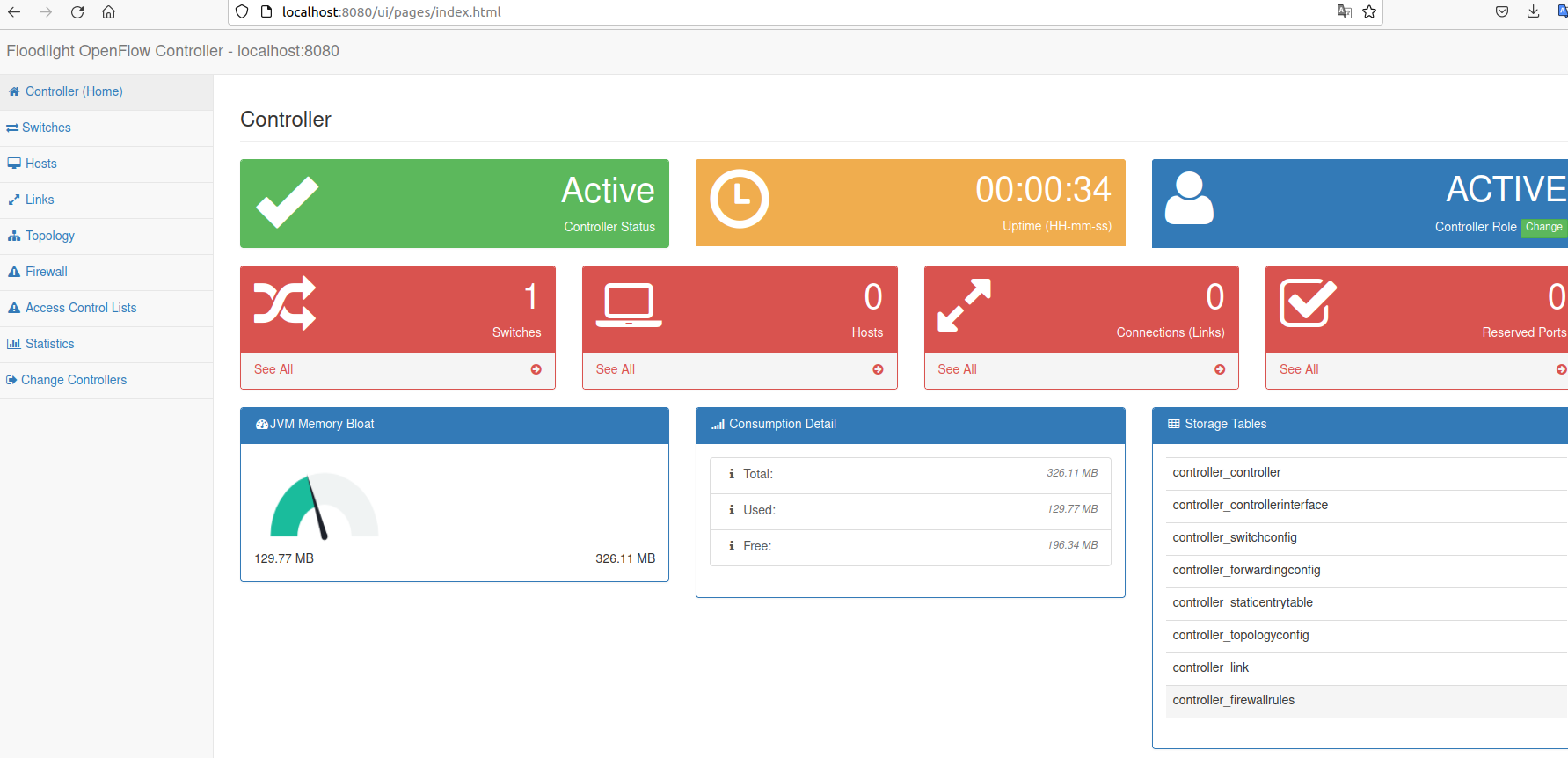Screen dimensions: 1568x758
Task: Click the Consumption Detail panel header
Action: tap(910, 425)
